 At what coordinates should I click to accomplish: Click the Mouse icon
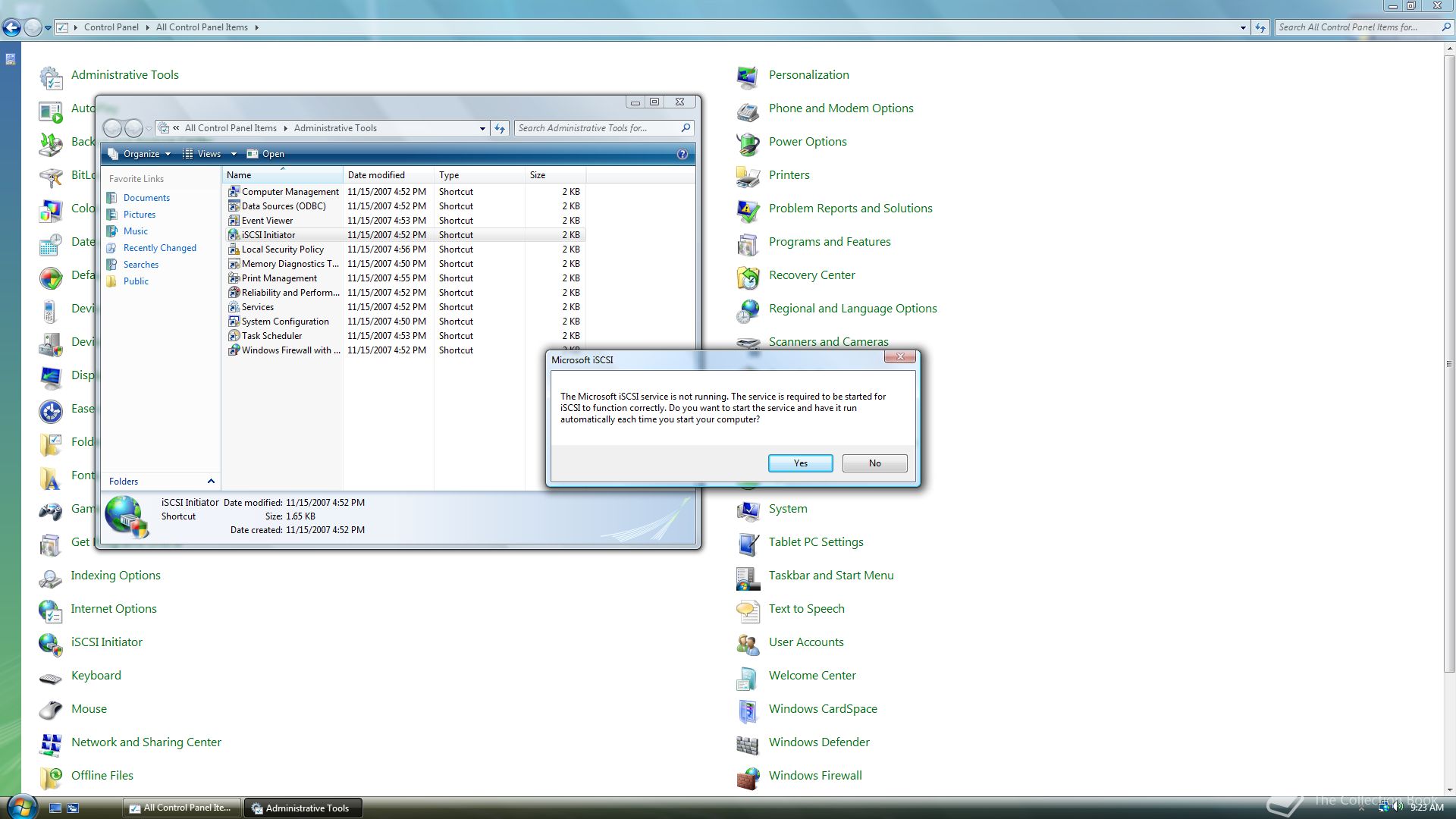click(x=51, y=710)
